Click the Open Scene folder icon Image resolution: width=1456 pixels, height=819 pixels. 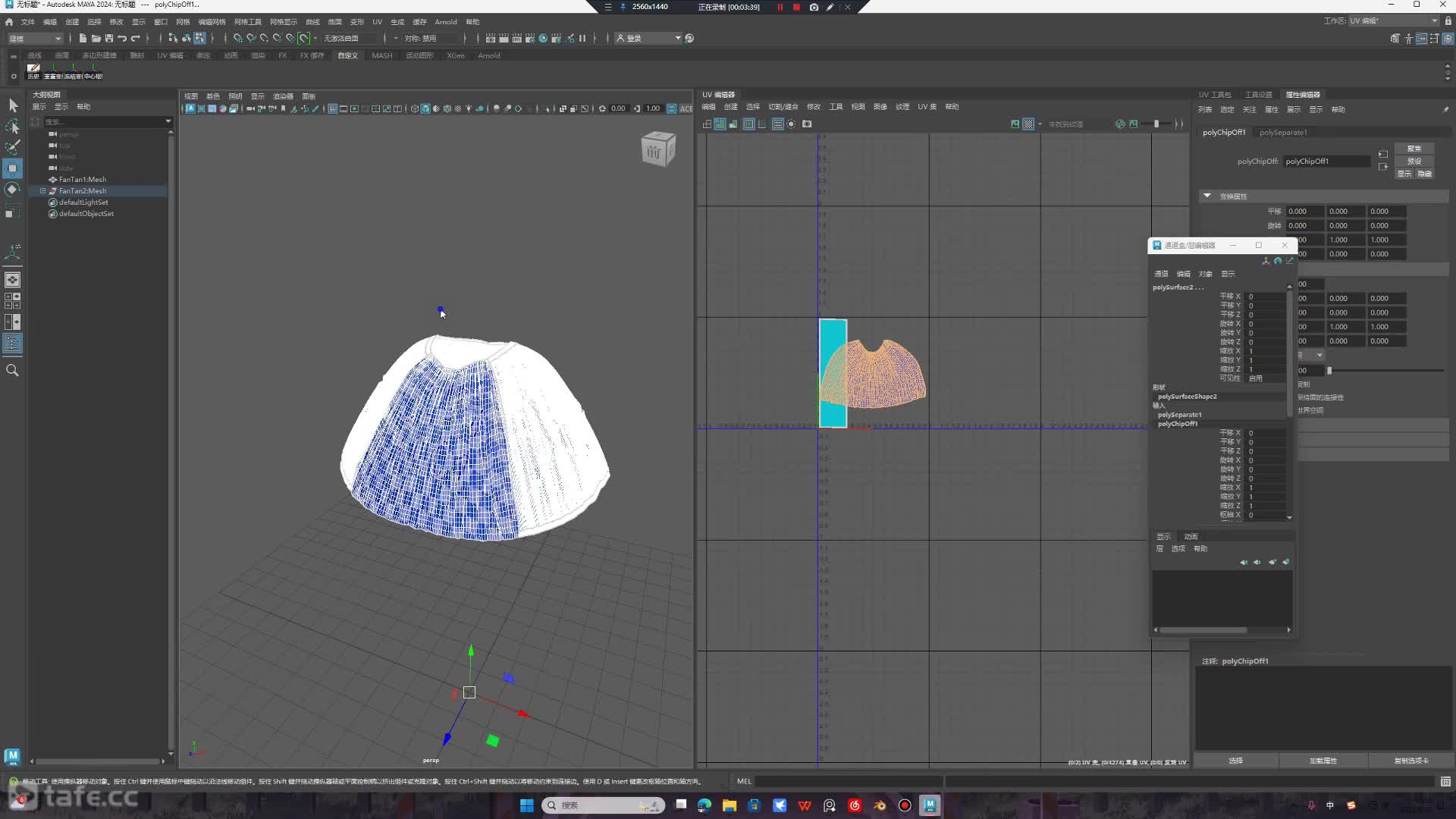[x=96, y=38]
